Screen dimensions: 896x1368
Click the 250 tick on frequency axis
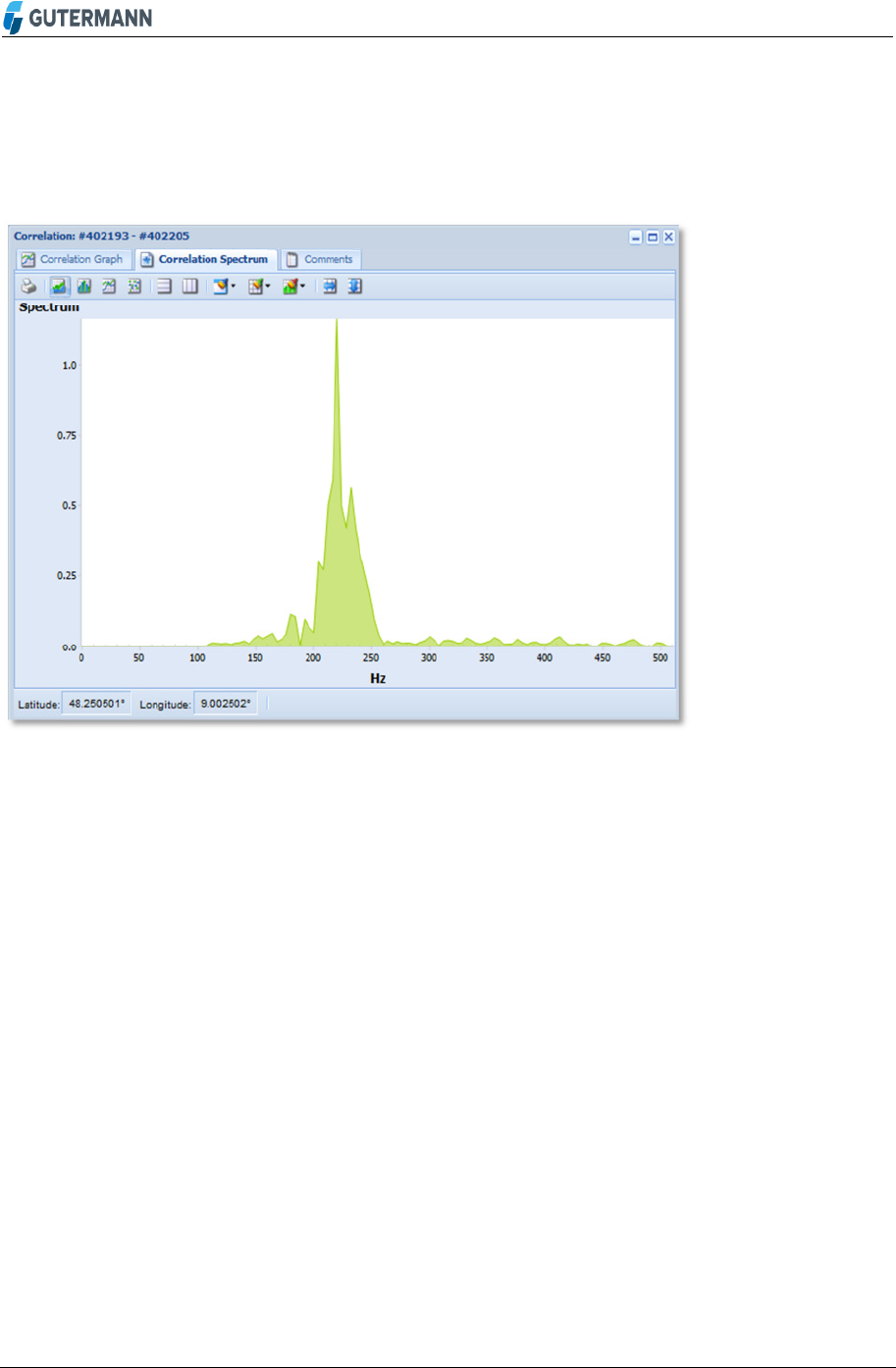pyautogui.click(x=371, y=658)
